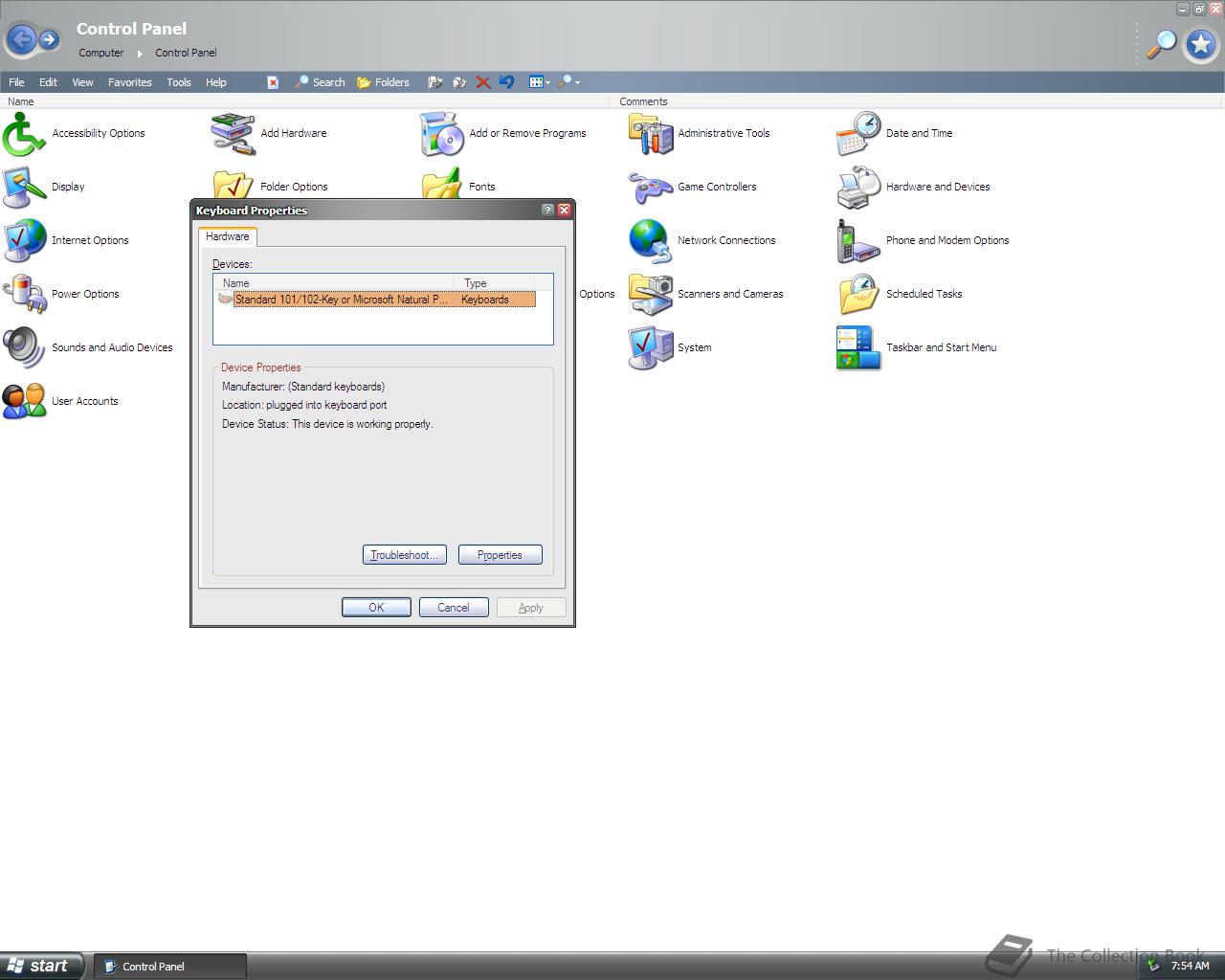This screenshot has width=1225, height=980.
Task: Click the Name column header in Devices list
Action: coord(335,283)
